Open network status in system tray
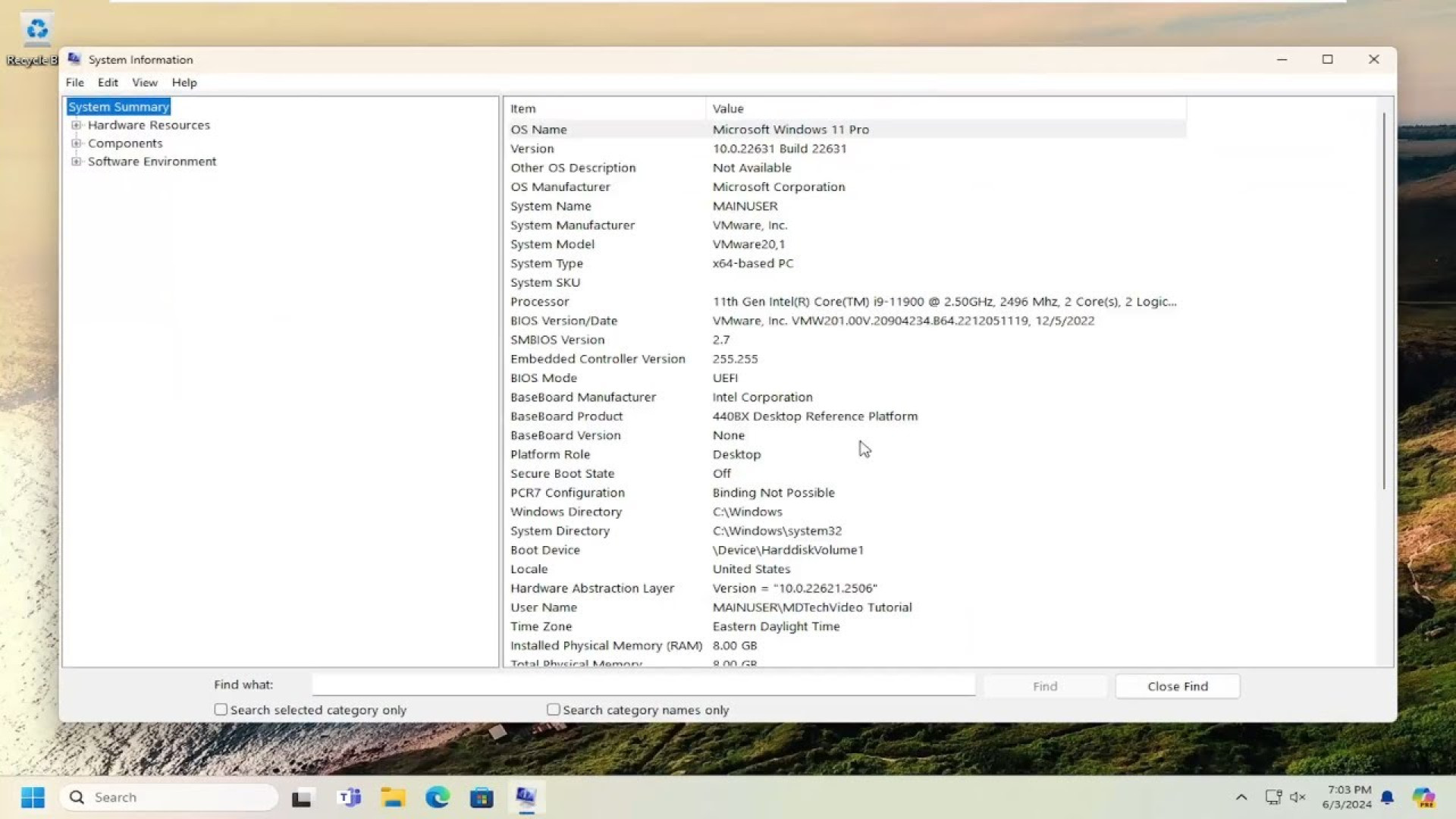 pos(1273,797)
